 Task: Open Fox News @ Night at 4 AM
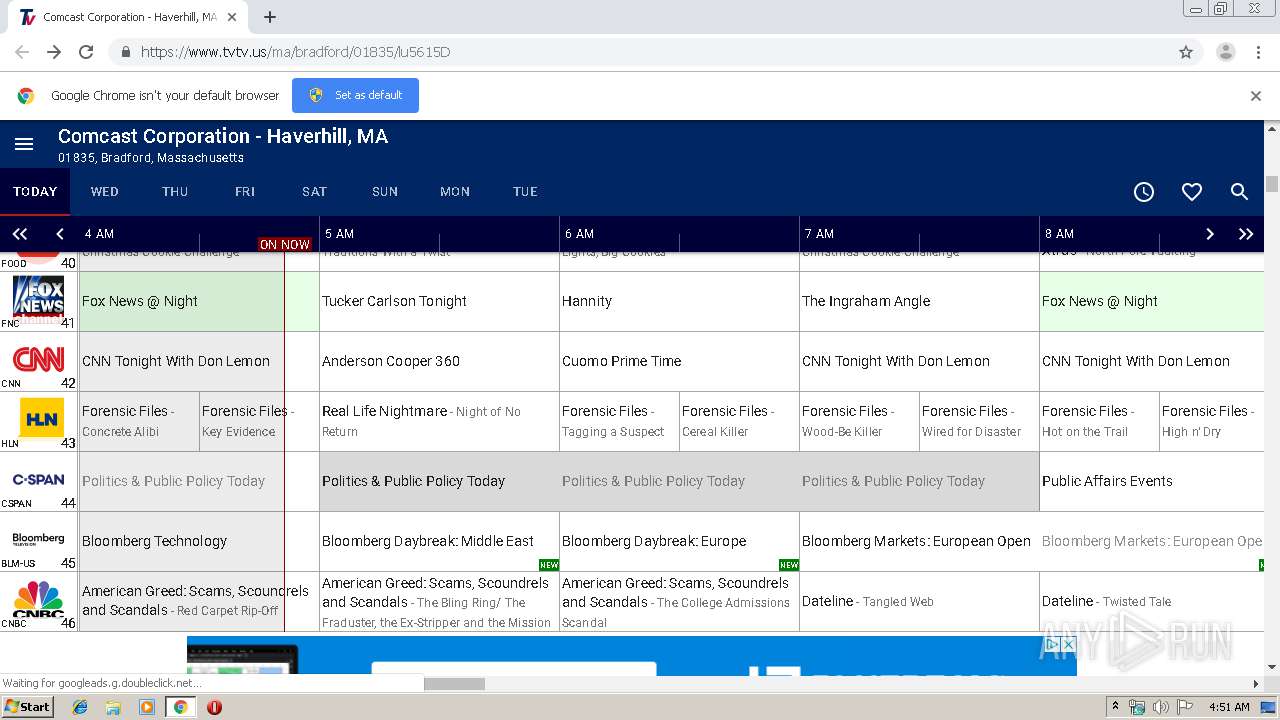click(199, 301)
